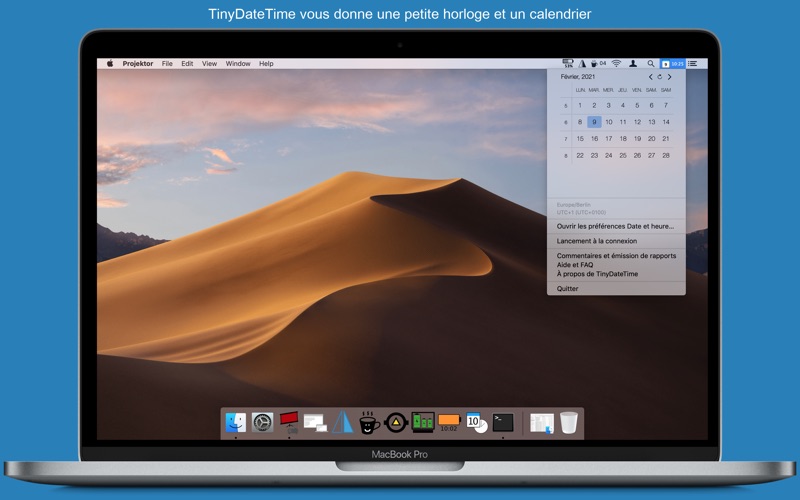This screenshot has width=800, height=500.
Task: Select date 17 in the calendar
Action: [x=609, y=139]
